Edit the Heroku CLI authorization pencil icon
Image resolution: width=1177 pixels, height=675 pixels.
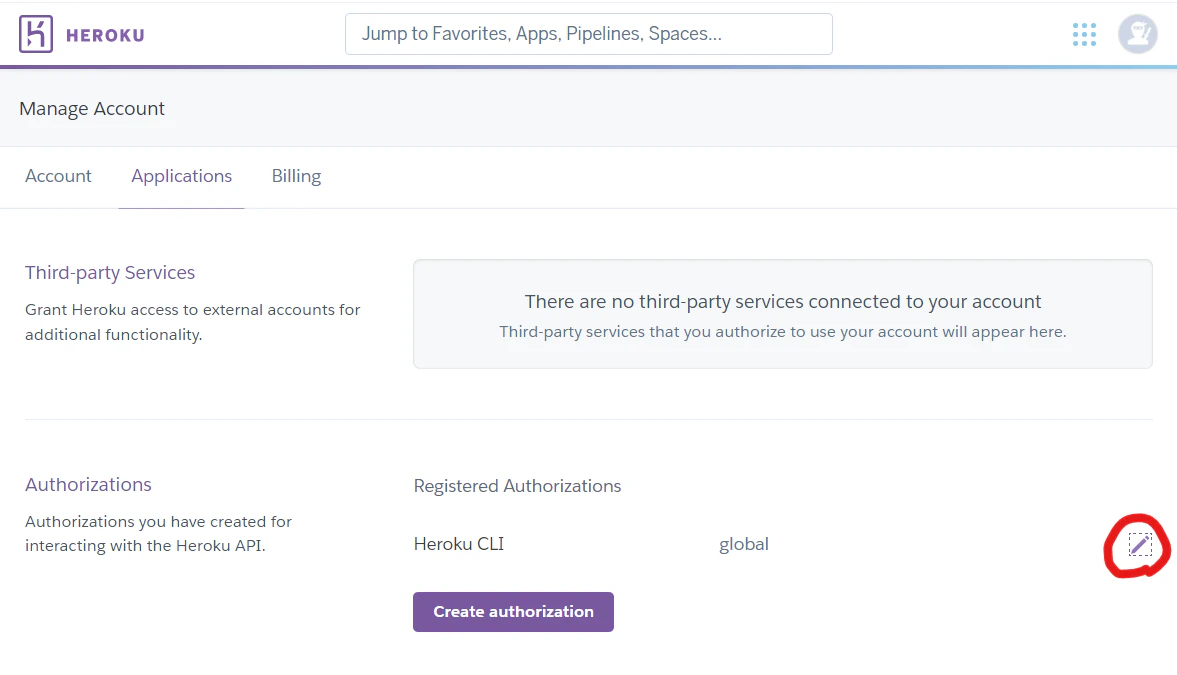1139,544
